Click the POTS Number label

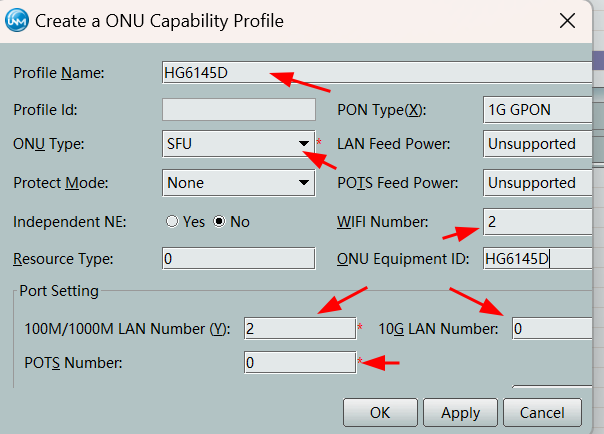73,363
